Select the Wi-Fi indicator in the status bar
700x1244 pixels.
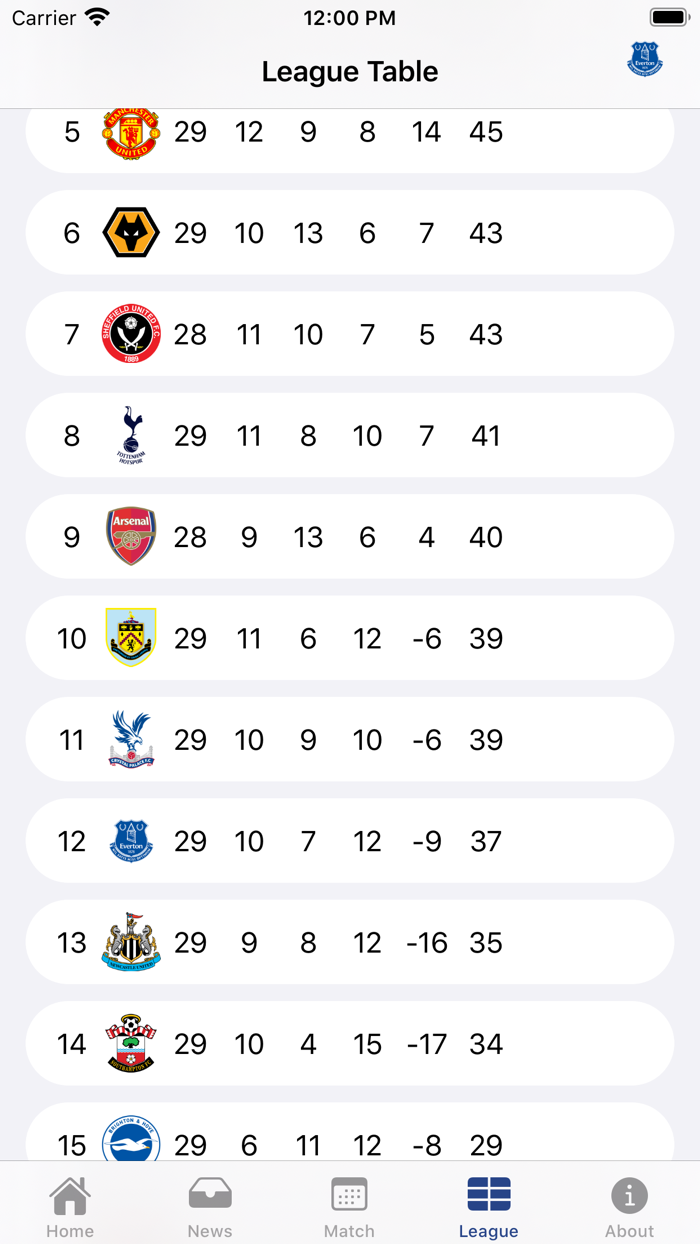96,16
